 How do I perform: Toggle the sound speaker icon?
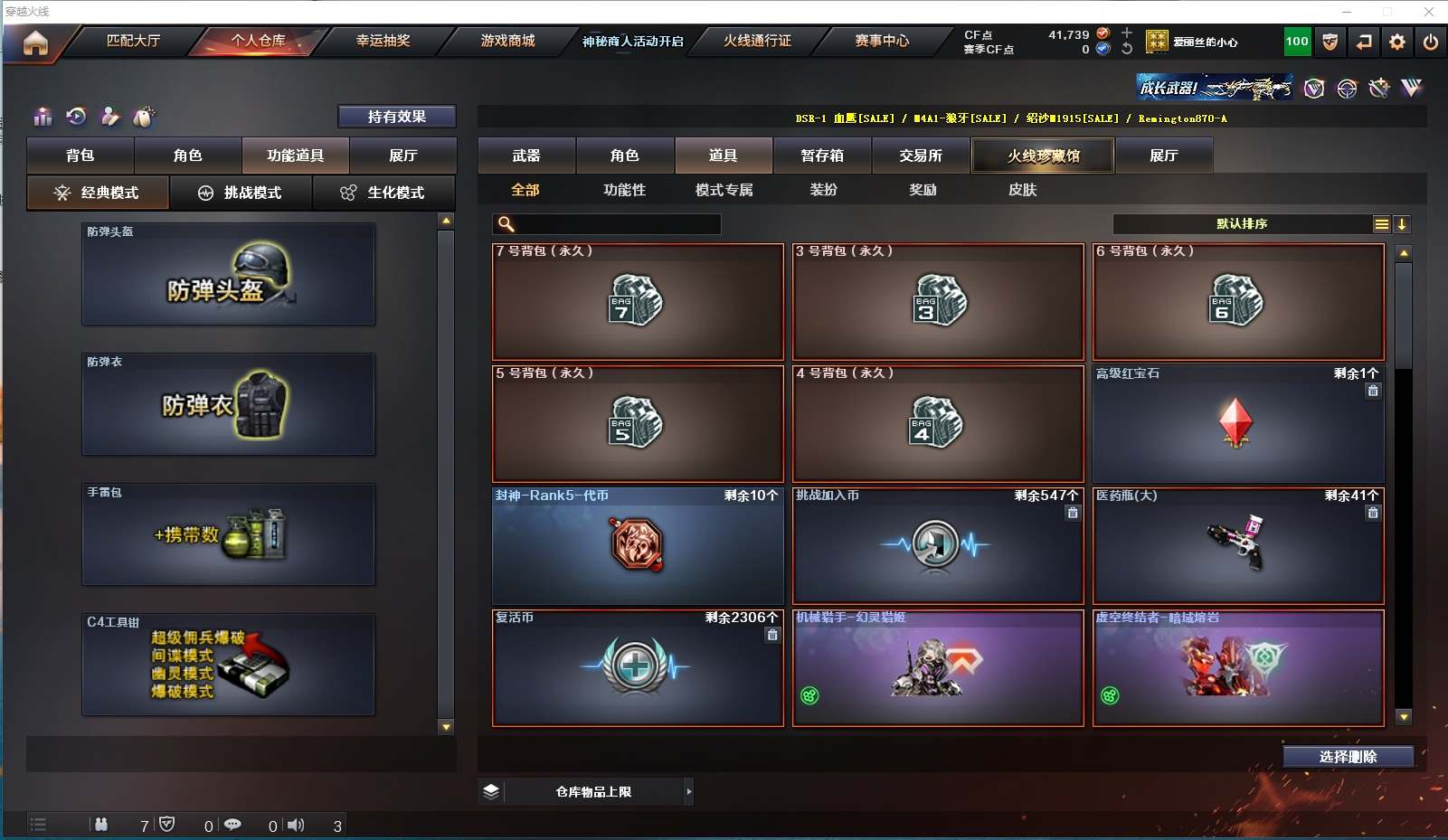296,825
